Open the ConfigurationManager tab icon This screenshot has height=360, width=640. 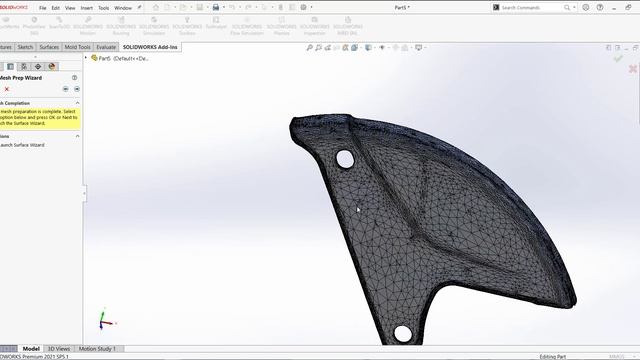[x=24, y=67]
